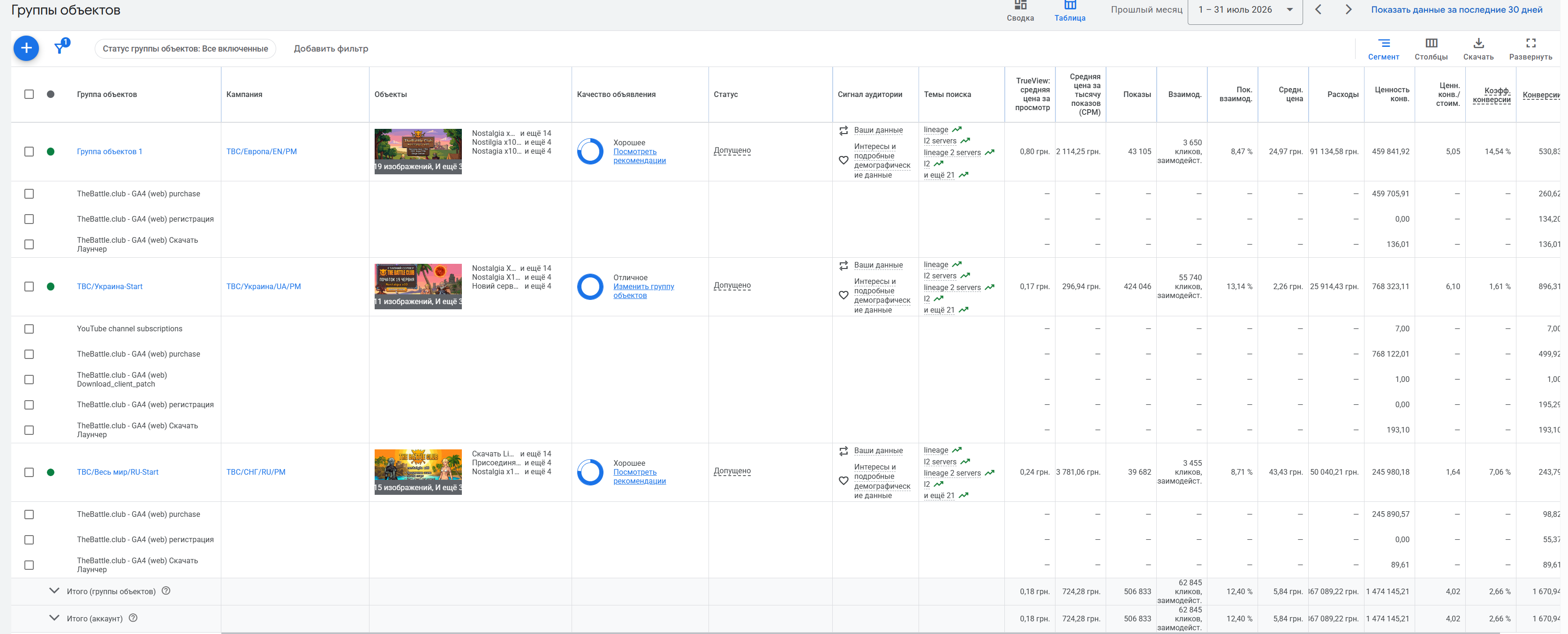
Task: Sort by Показы column header
Action: coord(1137,94)
